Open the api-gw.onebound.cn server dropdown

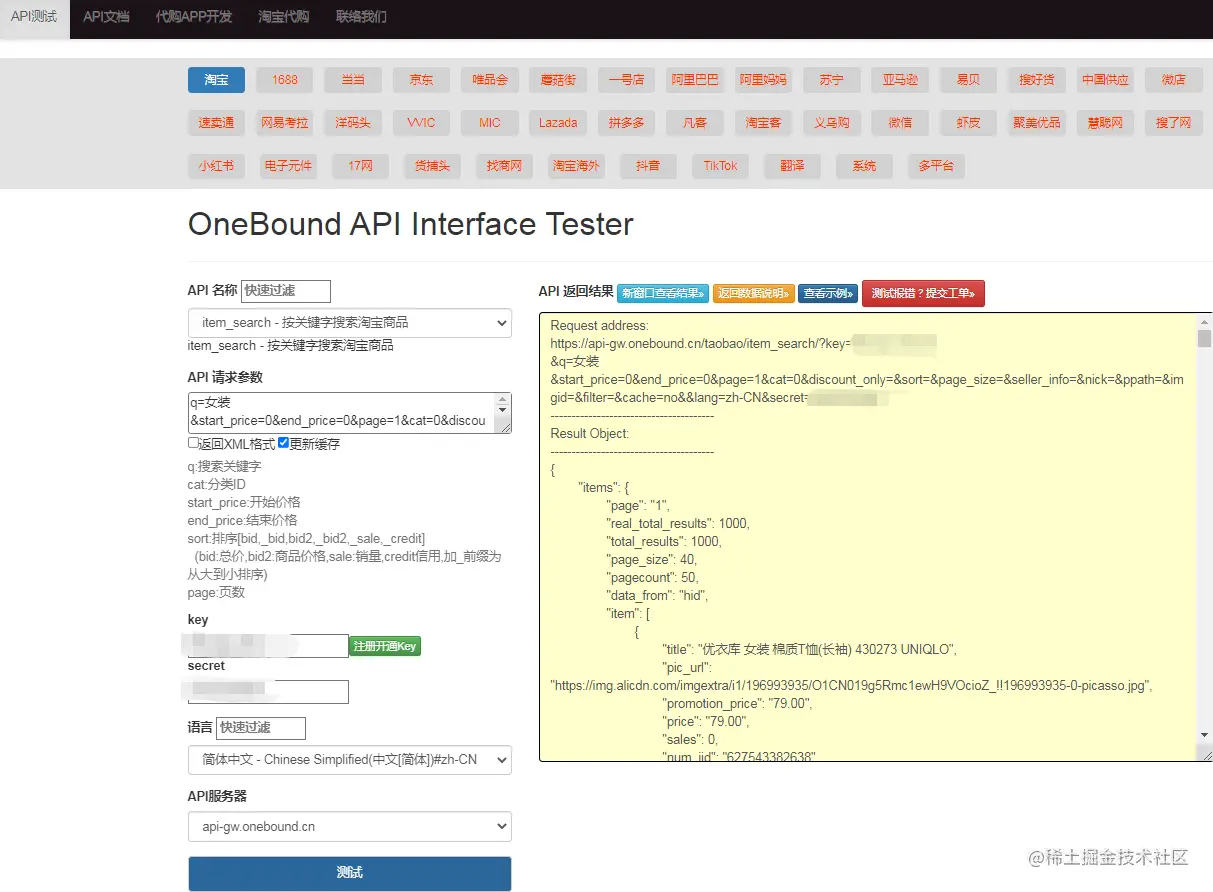tap(350, 827)
